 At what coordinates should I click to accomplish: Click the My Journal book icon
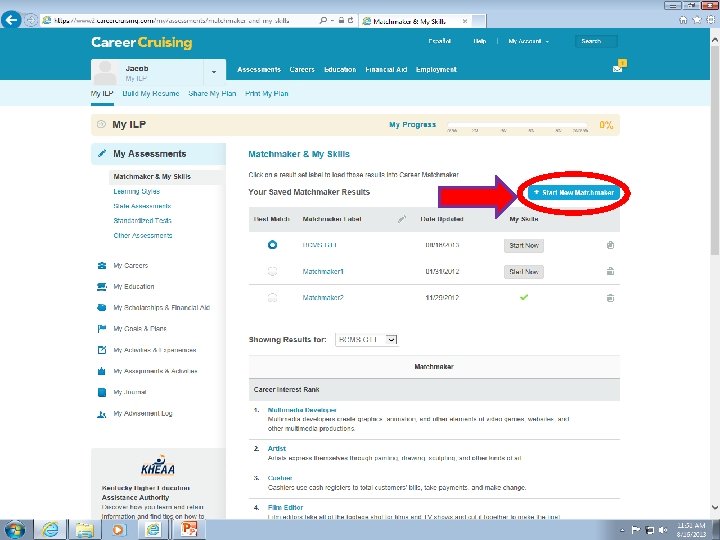pyautogui.click(x=101, y=392)
